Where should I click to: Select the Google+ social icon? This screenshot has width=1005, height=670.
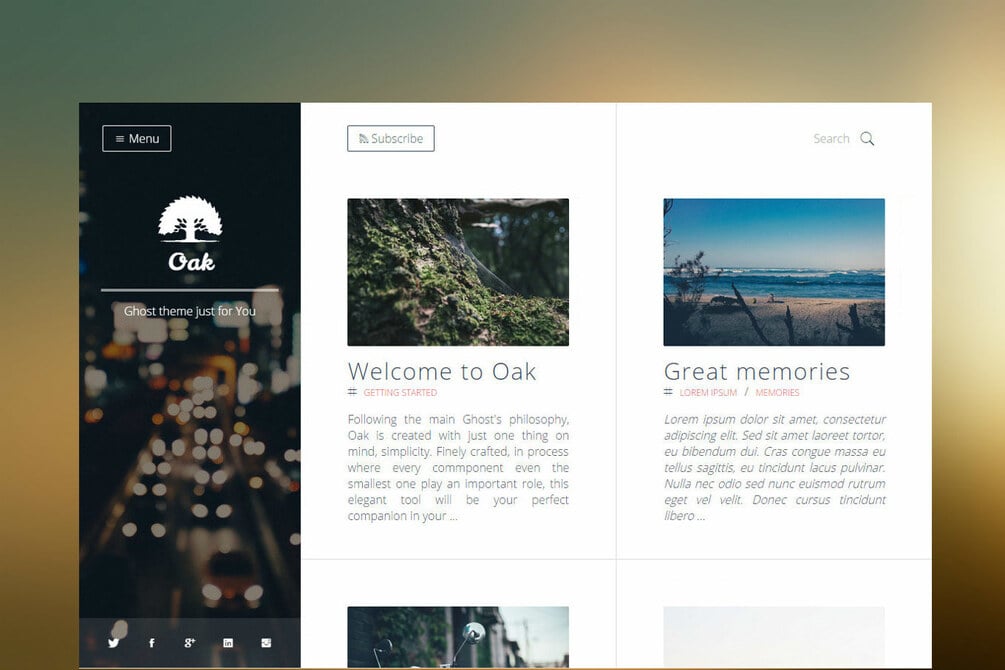point(189,643)
